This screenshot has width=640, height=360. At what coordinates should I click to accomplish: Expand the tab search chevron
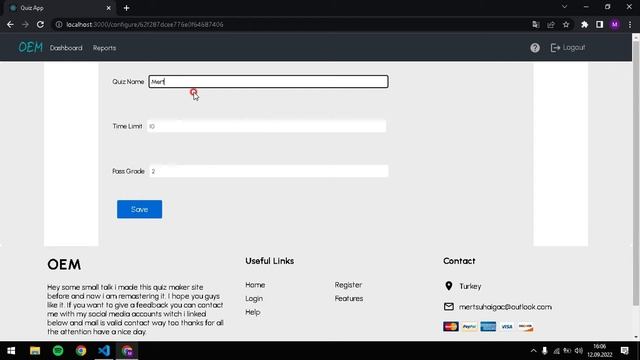tap(564, 7)
